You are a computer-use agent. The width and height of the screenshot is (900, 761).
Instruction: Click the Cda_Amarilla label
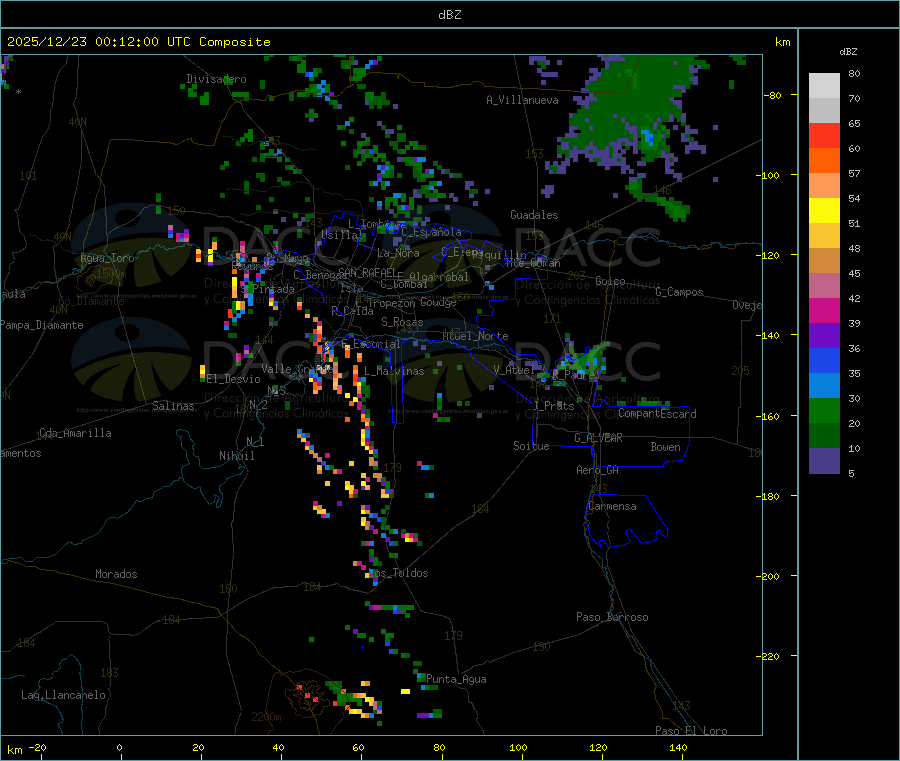coord(75,433)
